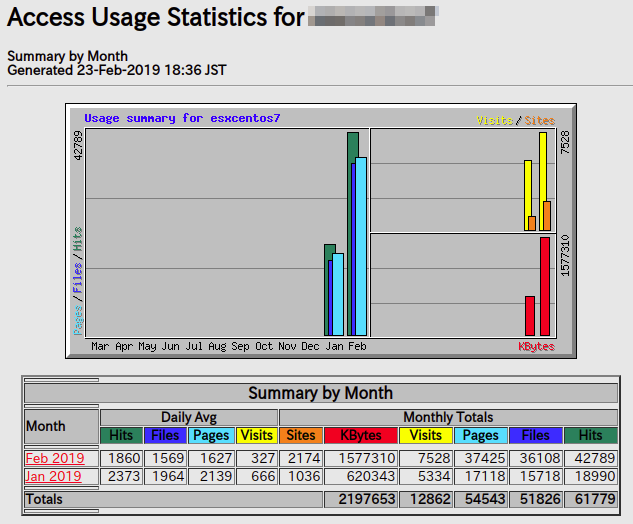Viewport: 633px width, 524px height.
Task: Click the red KBytes column header
Action: 359,436
